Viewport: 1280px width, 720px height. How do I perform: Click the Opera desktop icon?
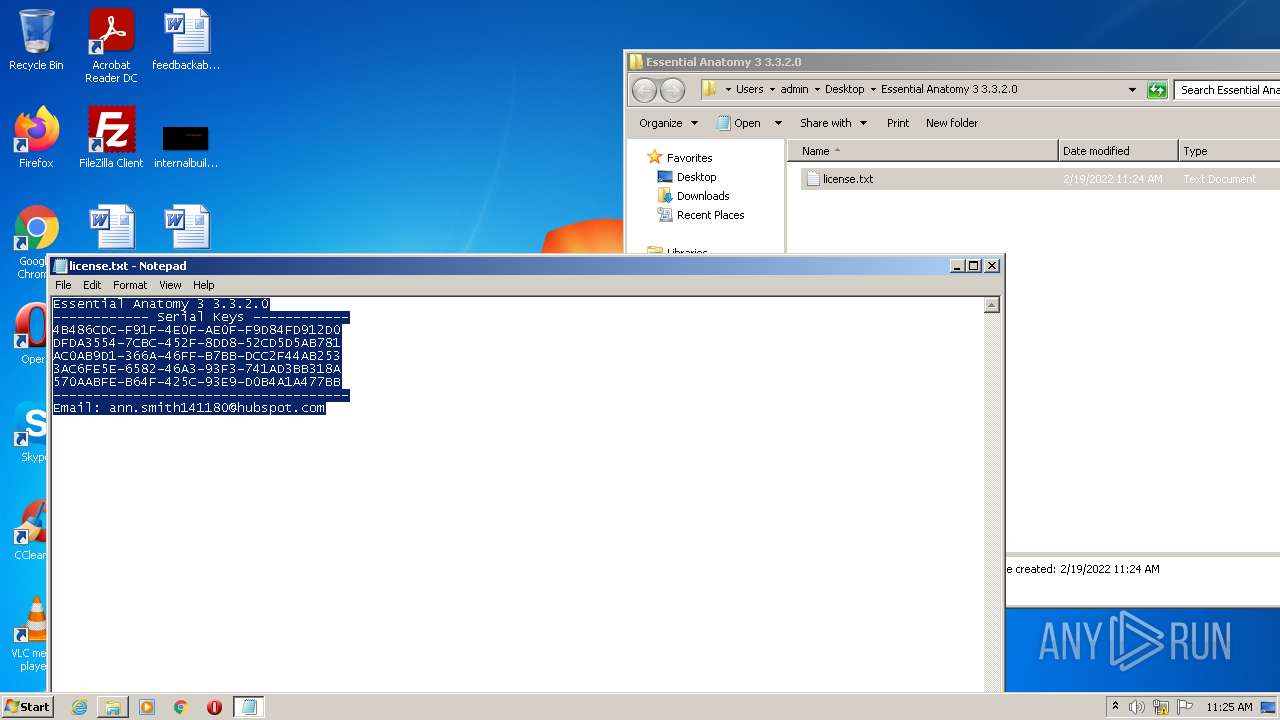(32, 334)
